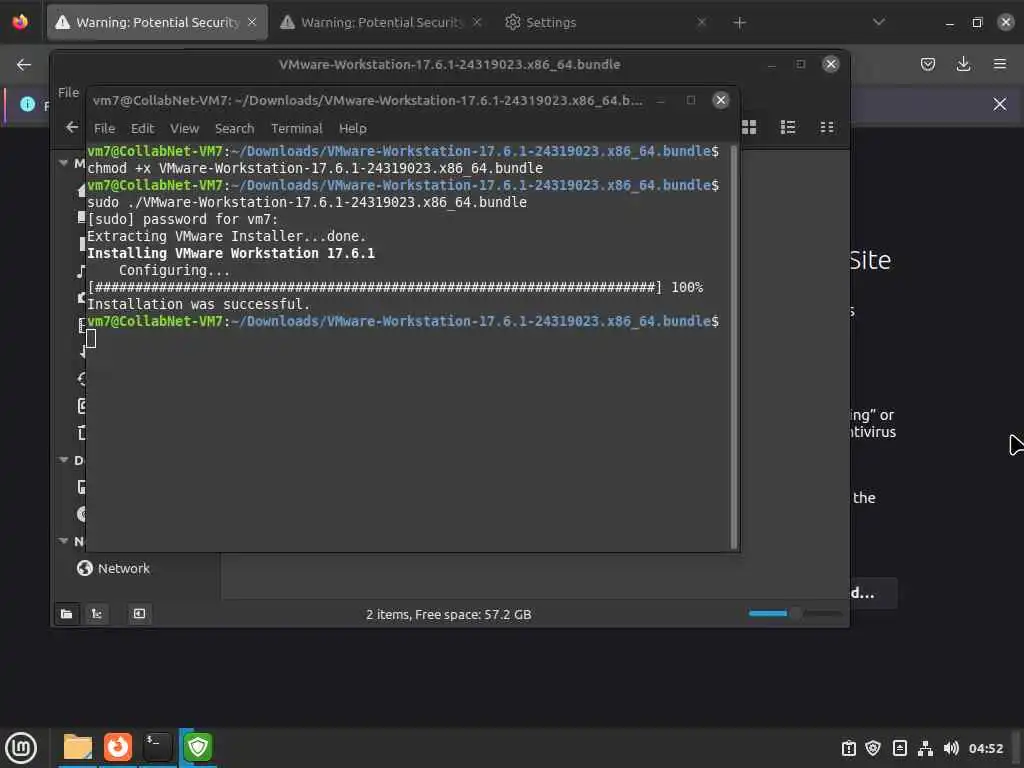Switch to first Warning: Potential Security tab
Image resolution: width=1024 pixels, height=768 pixels.
(157, 22)
